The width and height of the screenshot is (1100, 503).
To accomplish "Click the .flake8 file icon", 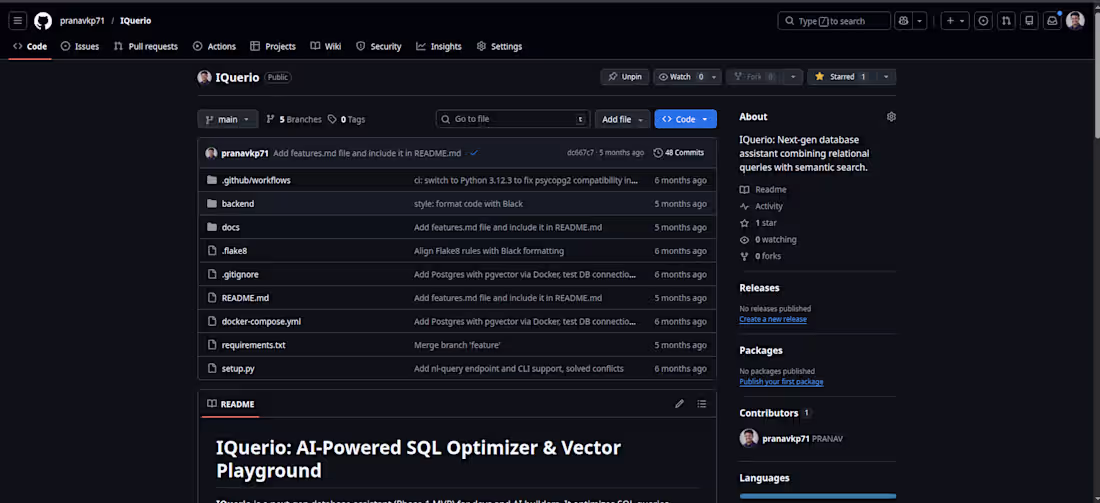I will [x=212, y=250].
